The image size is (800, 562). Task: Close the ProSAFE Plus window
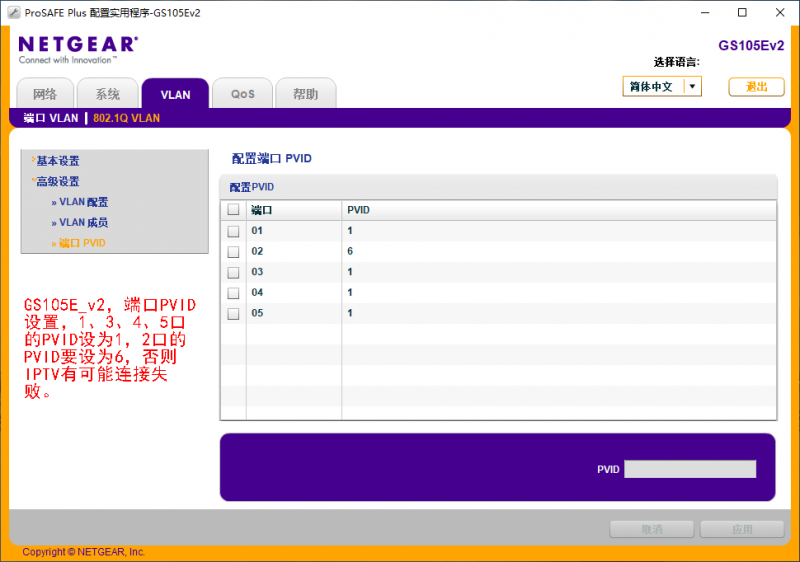(x=780, y=13)
